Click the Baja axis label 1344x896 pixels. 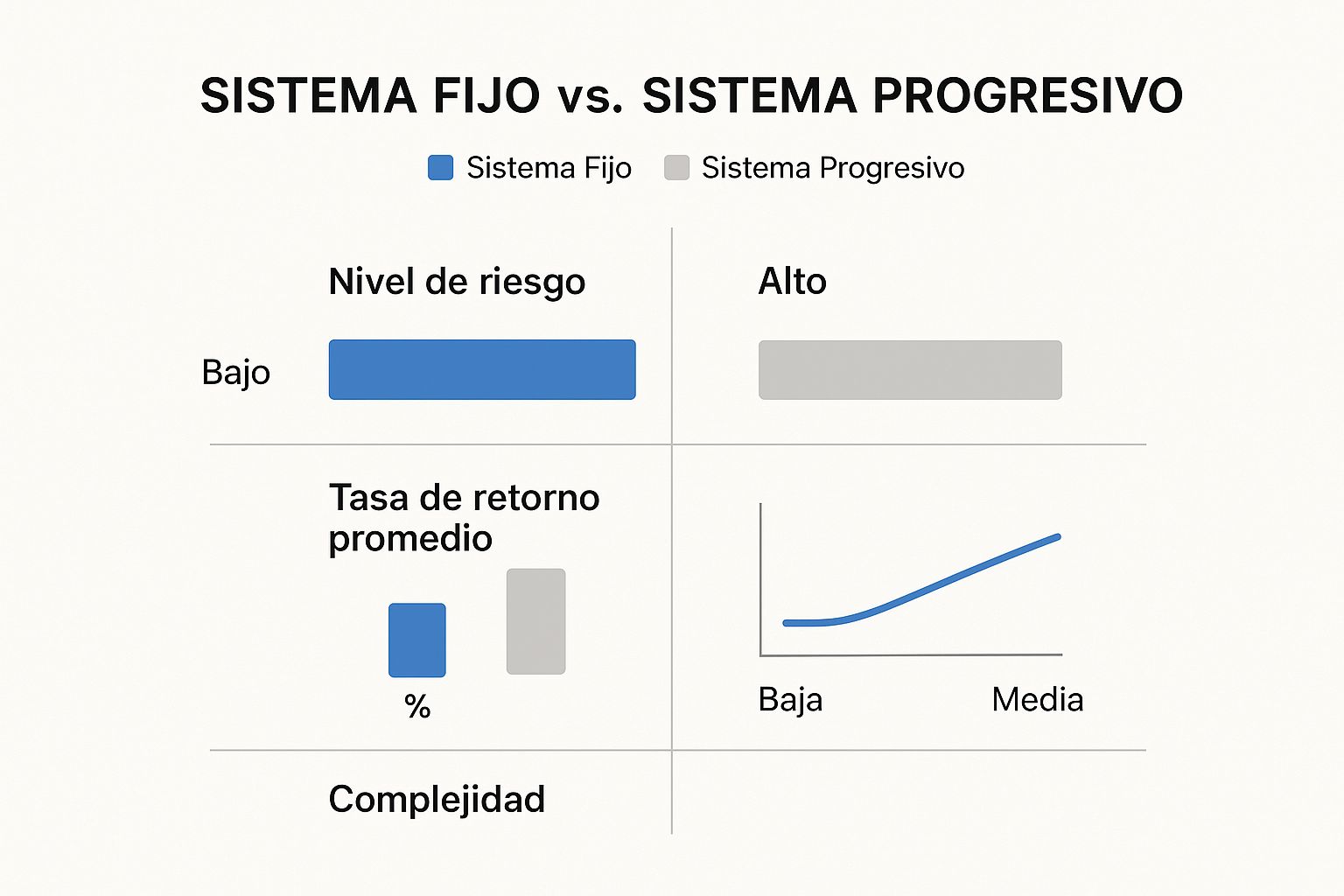point(791,700)
